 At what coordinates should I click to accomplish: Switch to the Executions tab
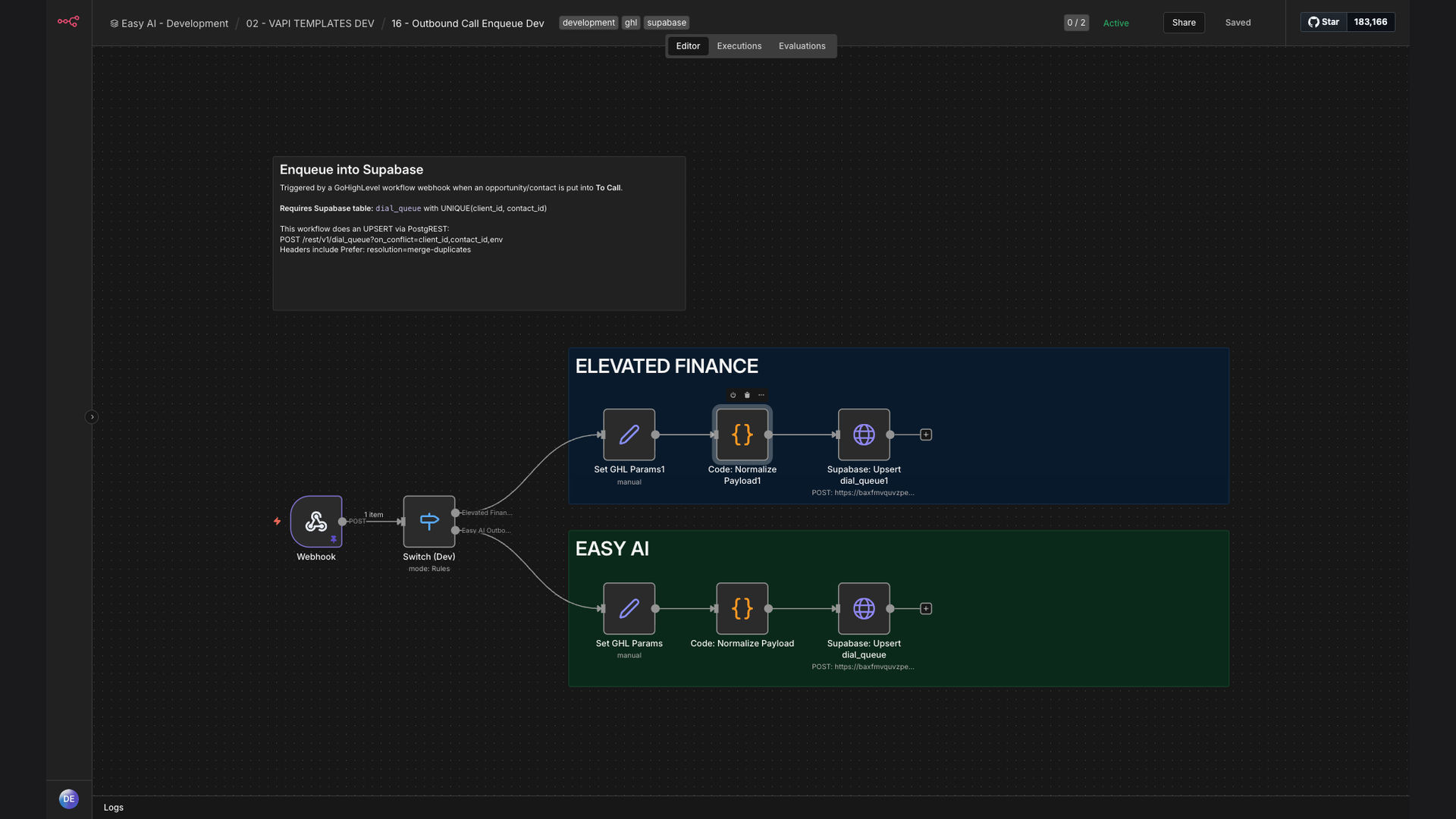739,46
